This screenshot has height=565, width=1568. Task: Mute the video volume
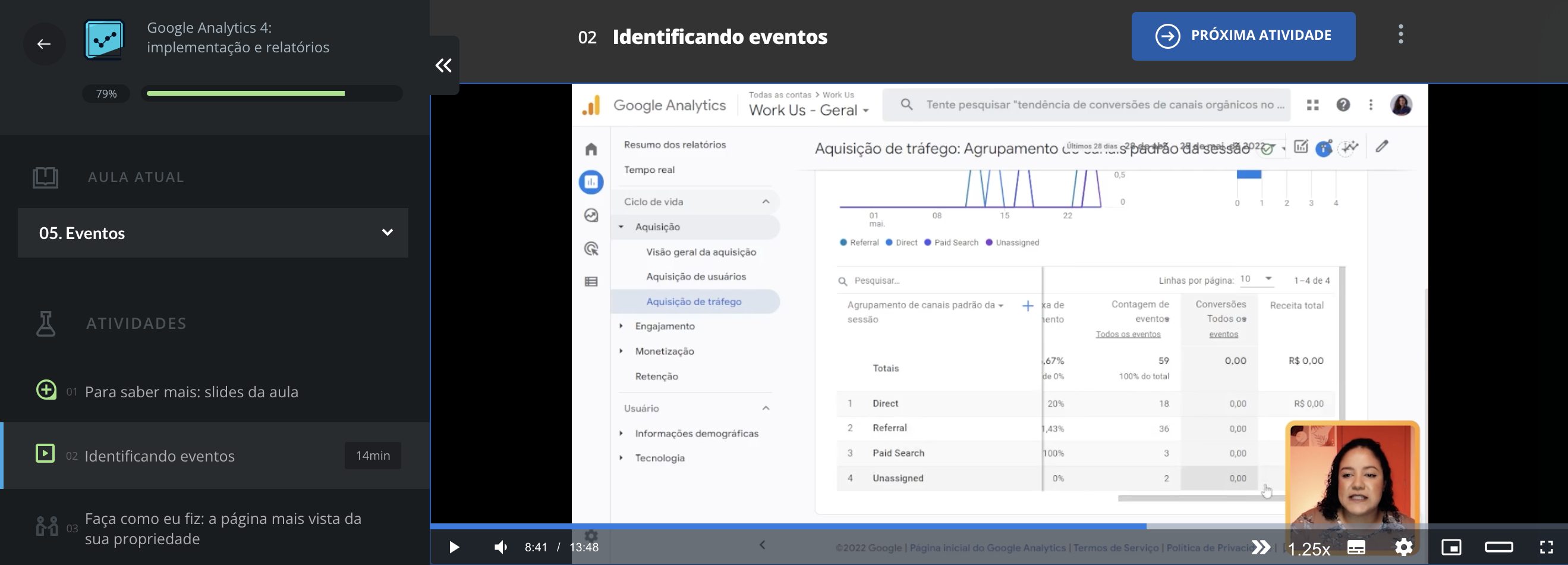[x=500, y=547]
